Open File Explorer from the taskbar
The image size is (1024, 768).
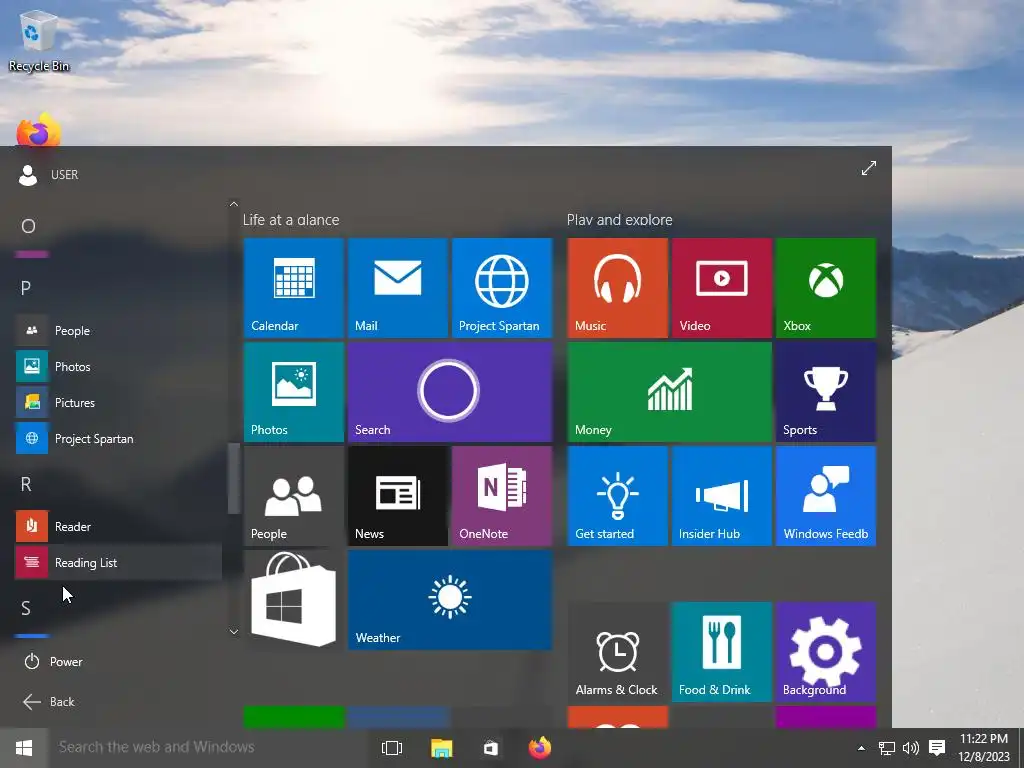[x=441, y=748]
